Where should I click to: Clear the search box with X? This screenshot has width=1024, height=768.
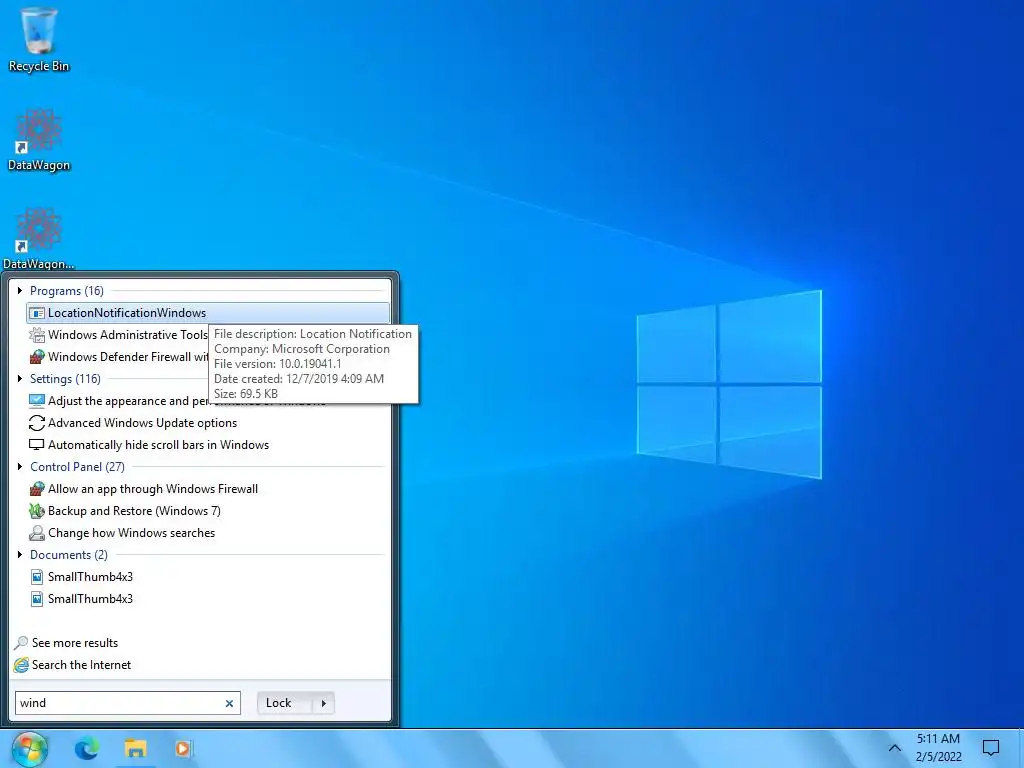click(x=229, y=703)
